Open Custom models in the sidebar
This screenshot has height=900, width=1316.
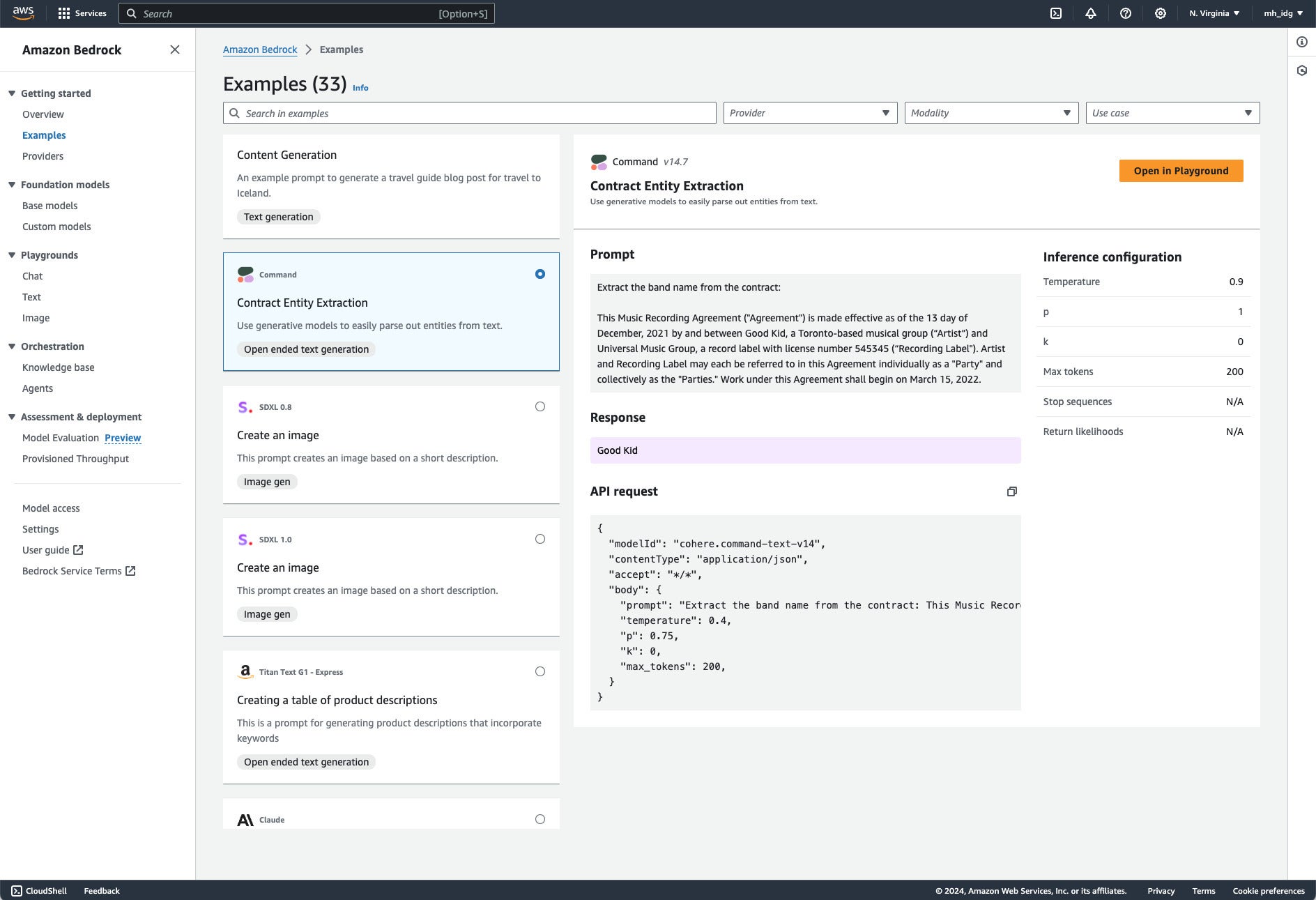56,227
